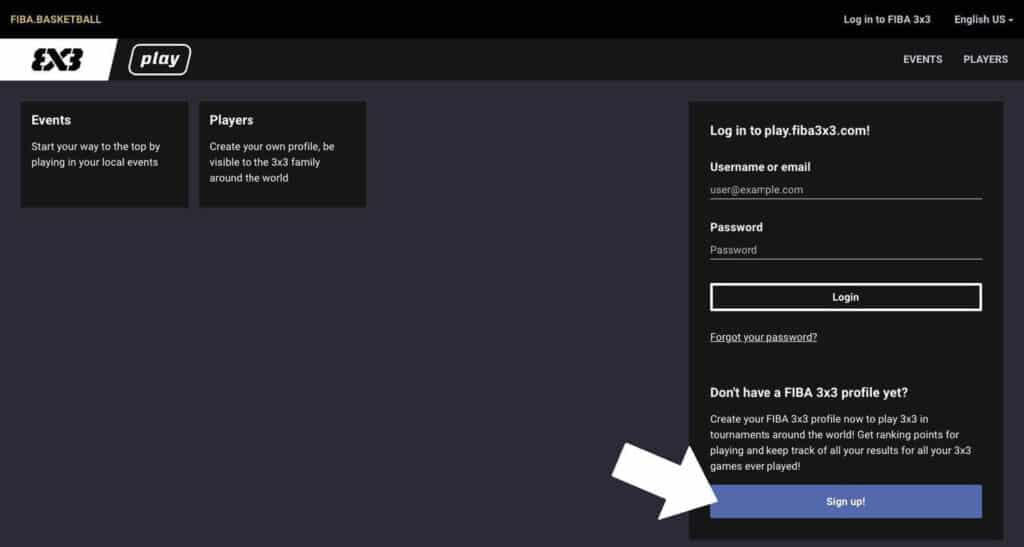Select Create your FIBA 3x3 profile paragraph

tap(840, 443)
